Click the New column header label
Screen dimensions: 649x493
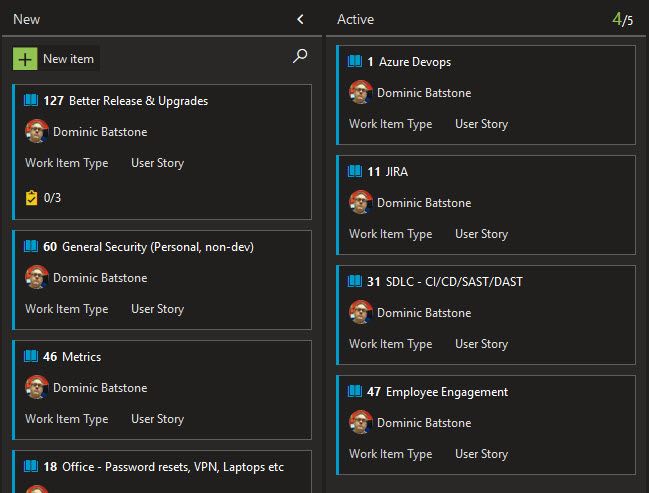click(x=26, y=19)
